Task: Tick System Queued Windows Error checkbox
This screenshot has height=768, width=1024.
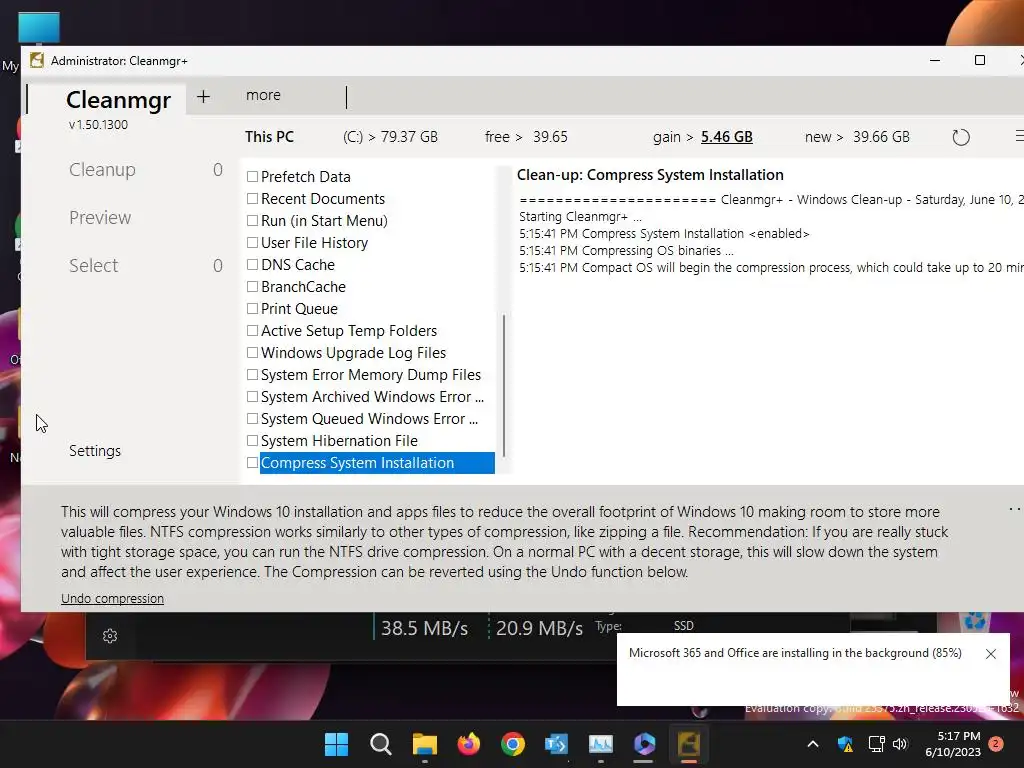Action: click(x=252, y=419)
